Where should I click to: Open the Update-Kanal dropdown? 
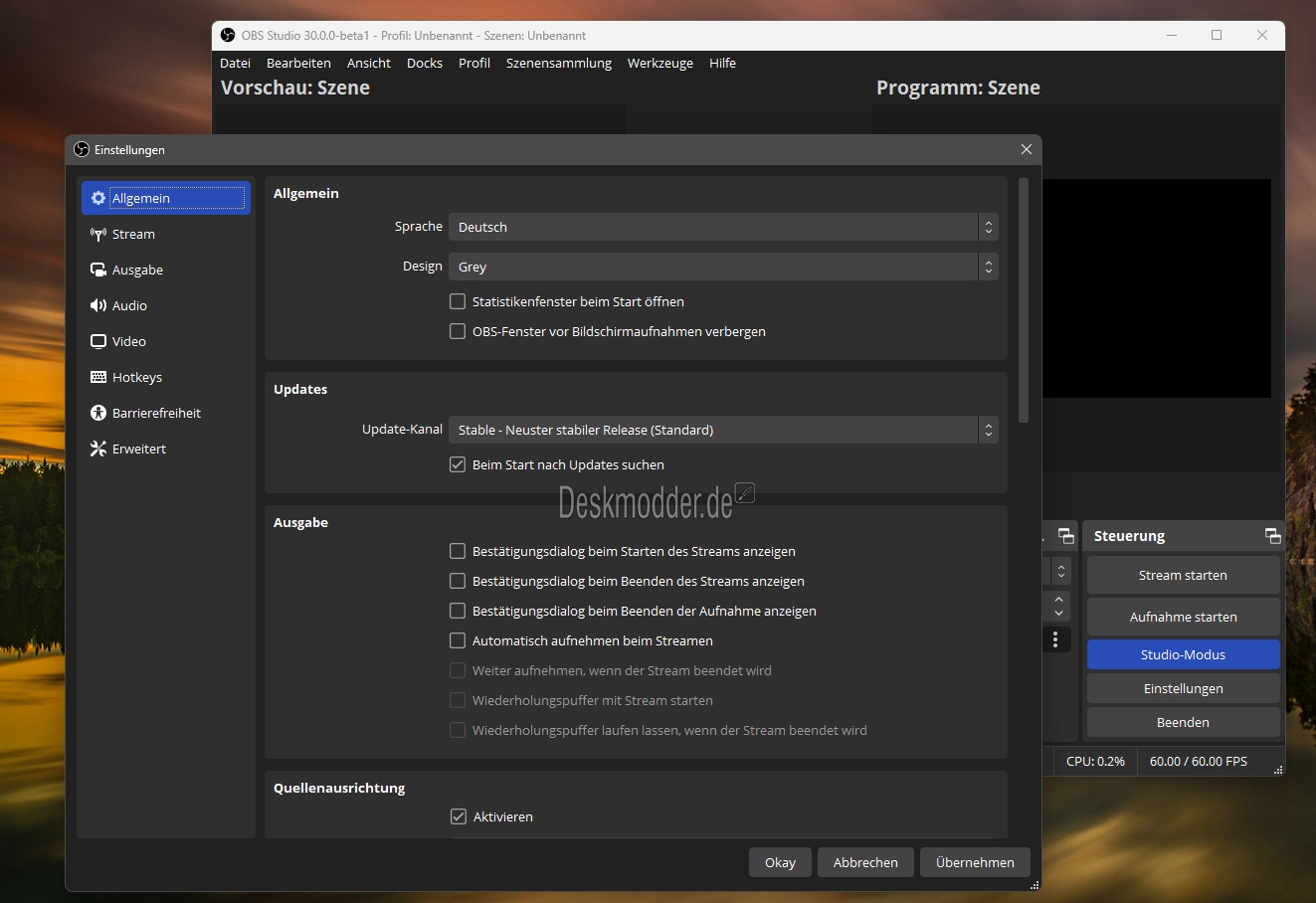(x=723, y=430)
